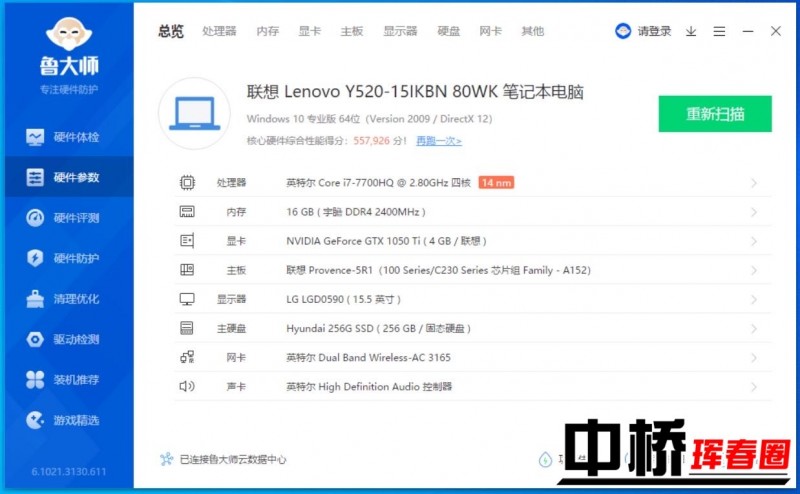
Task: Click the 声卡 speaker icon
Action: pyautogui.click(x=187, y=386)
